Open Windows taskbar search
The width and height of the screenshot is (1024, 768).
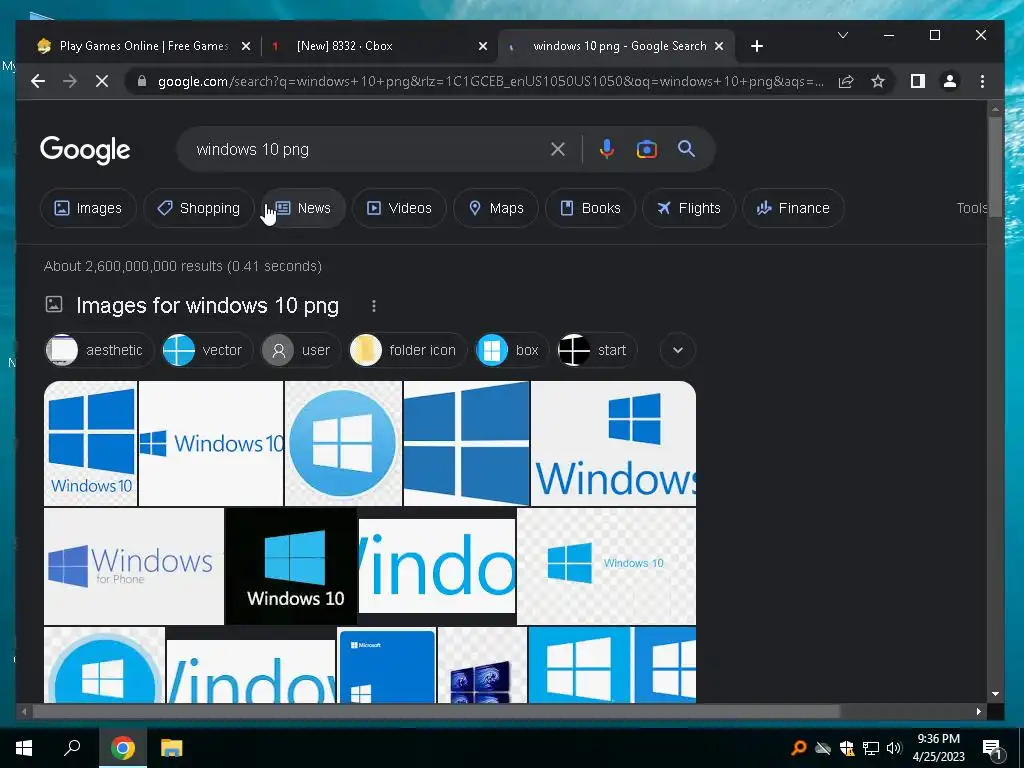[72, 748]
